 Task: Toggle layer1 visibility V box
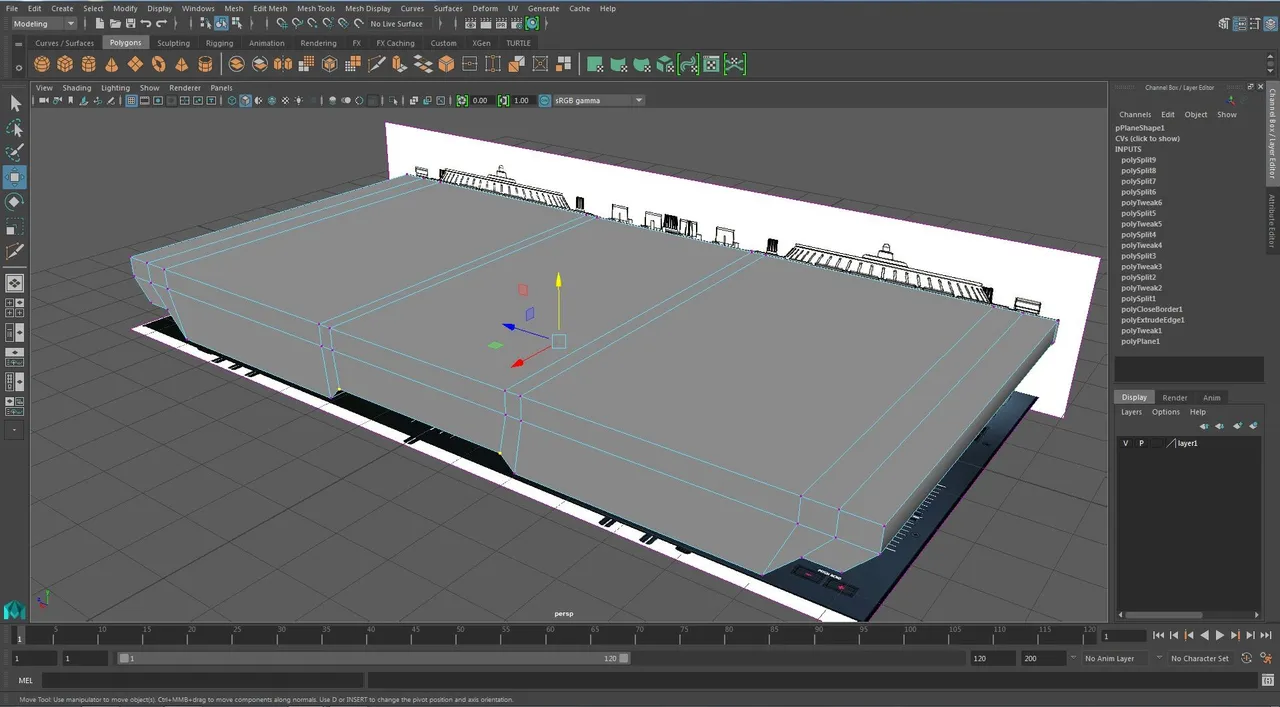(1125, 443)
